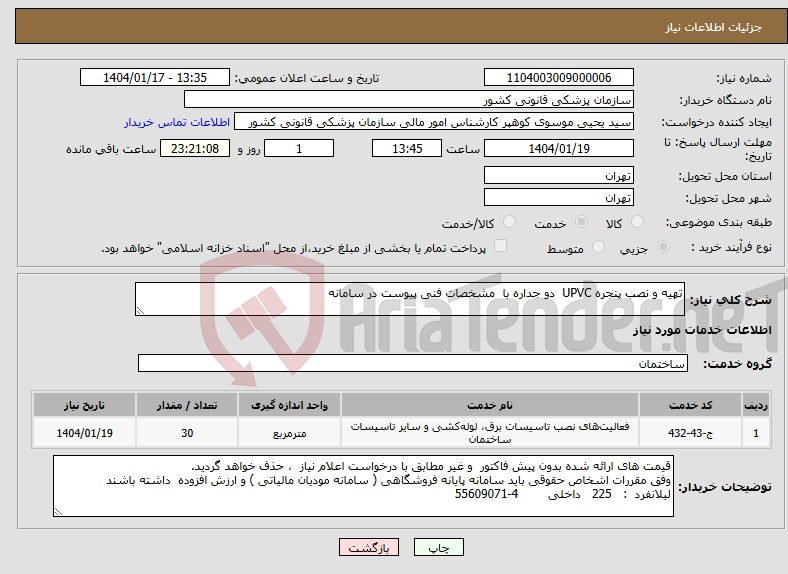
Task: Select the جزیی purchase type radio
Action: pyautogui.click(x=663, y=246)
